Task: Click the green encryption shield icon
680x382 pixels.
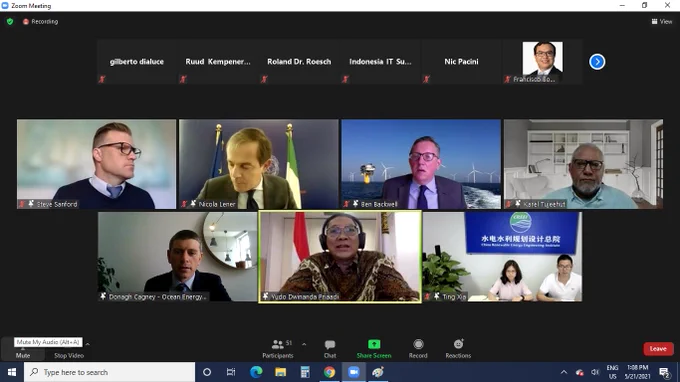Action: coord(10,21)
